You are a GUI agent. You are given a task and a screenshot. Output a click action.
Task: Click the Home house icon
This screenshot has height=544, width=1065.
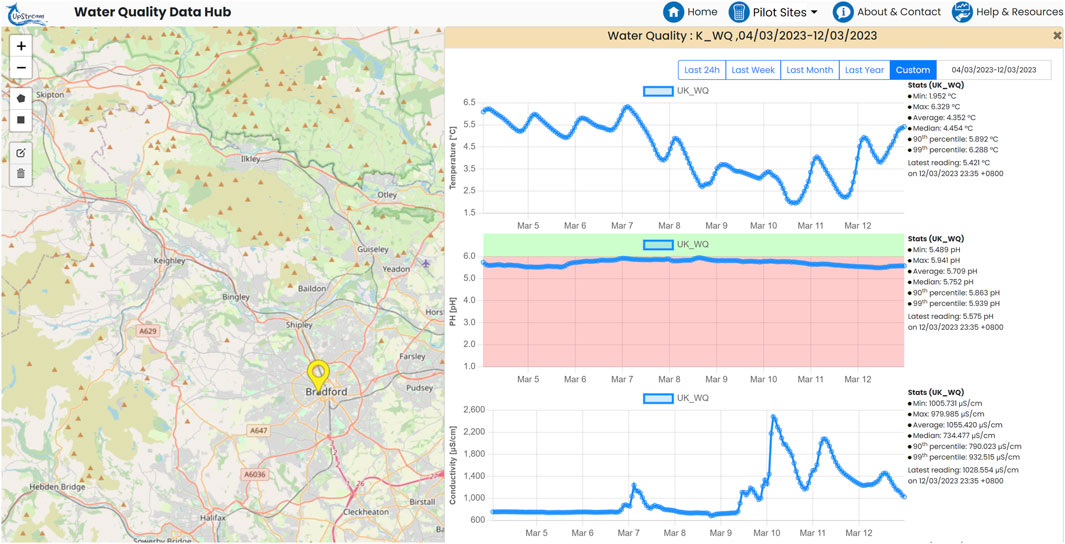[673, 12]
